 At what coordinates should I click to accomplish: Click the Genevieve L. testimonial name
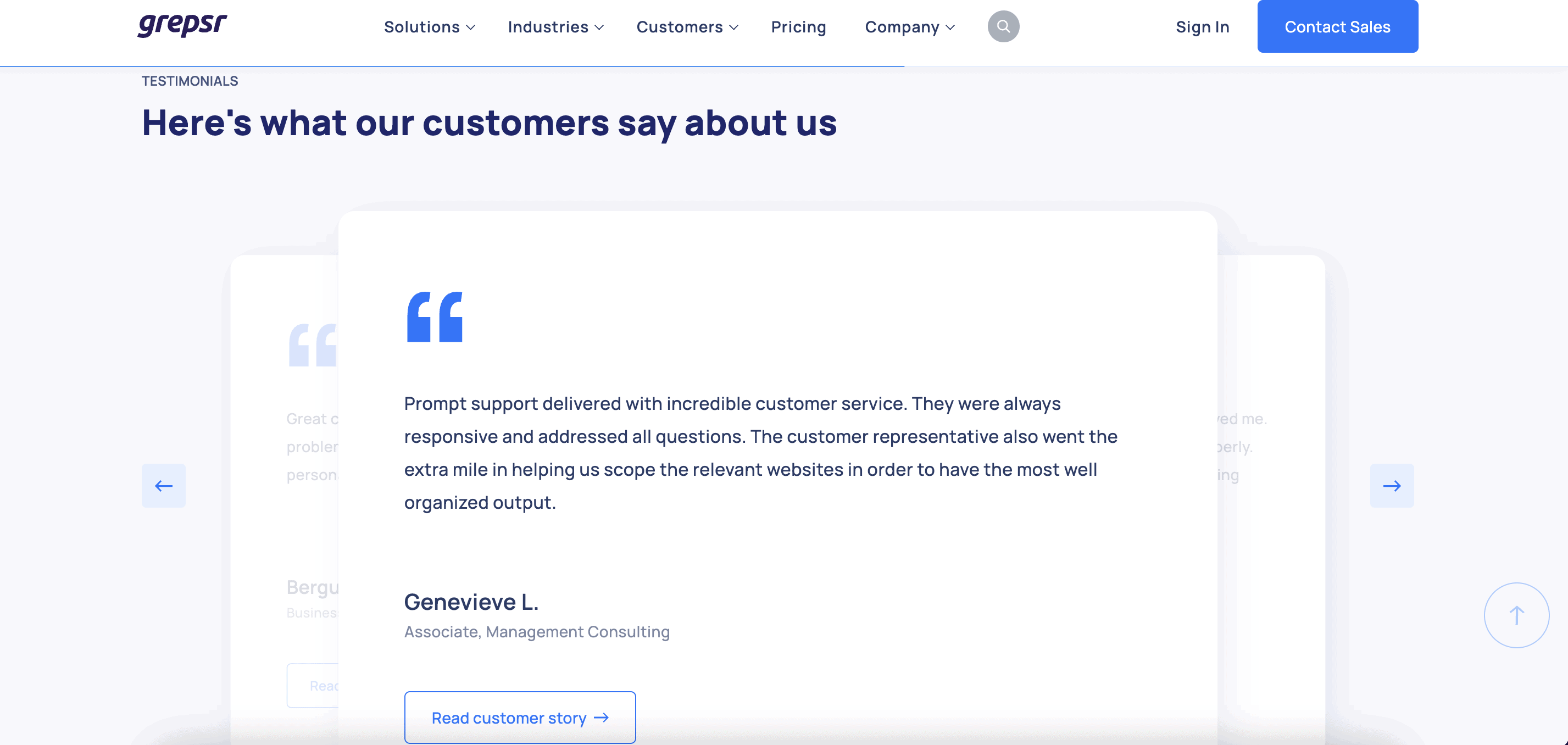pos(471,602)
